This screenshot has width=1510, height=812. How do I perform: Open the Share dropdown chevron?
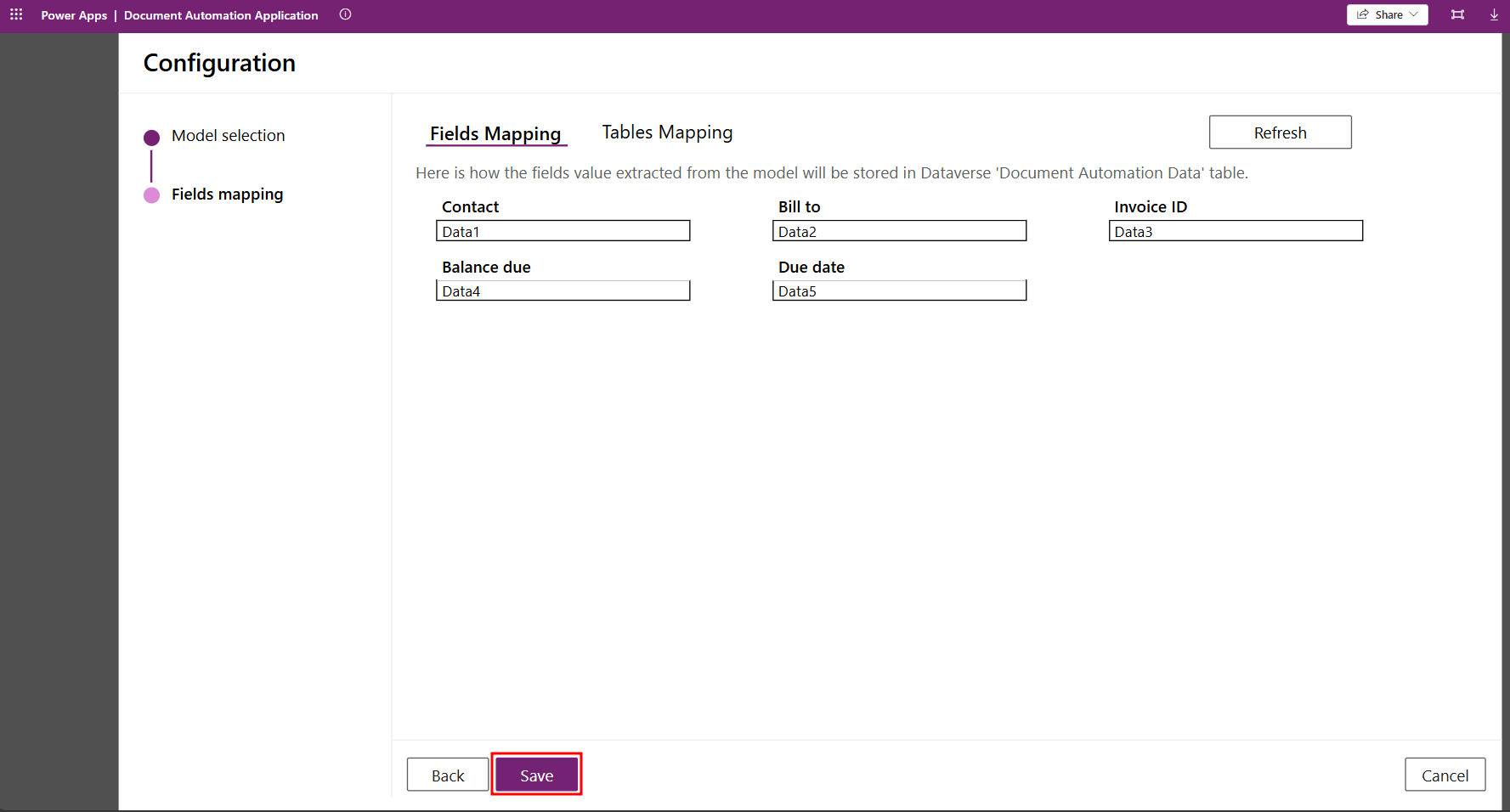1412,14
